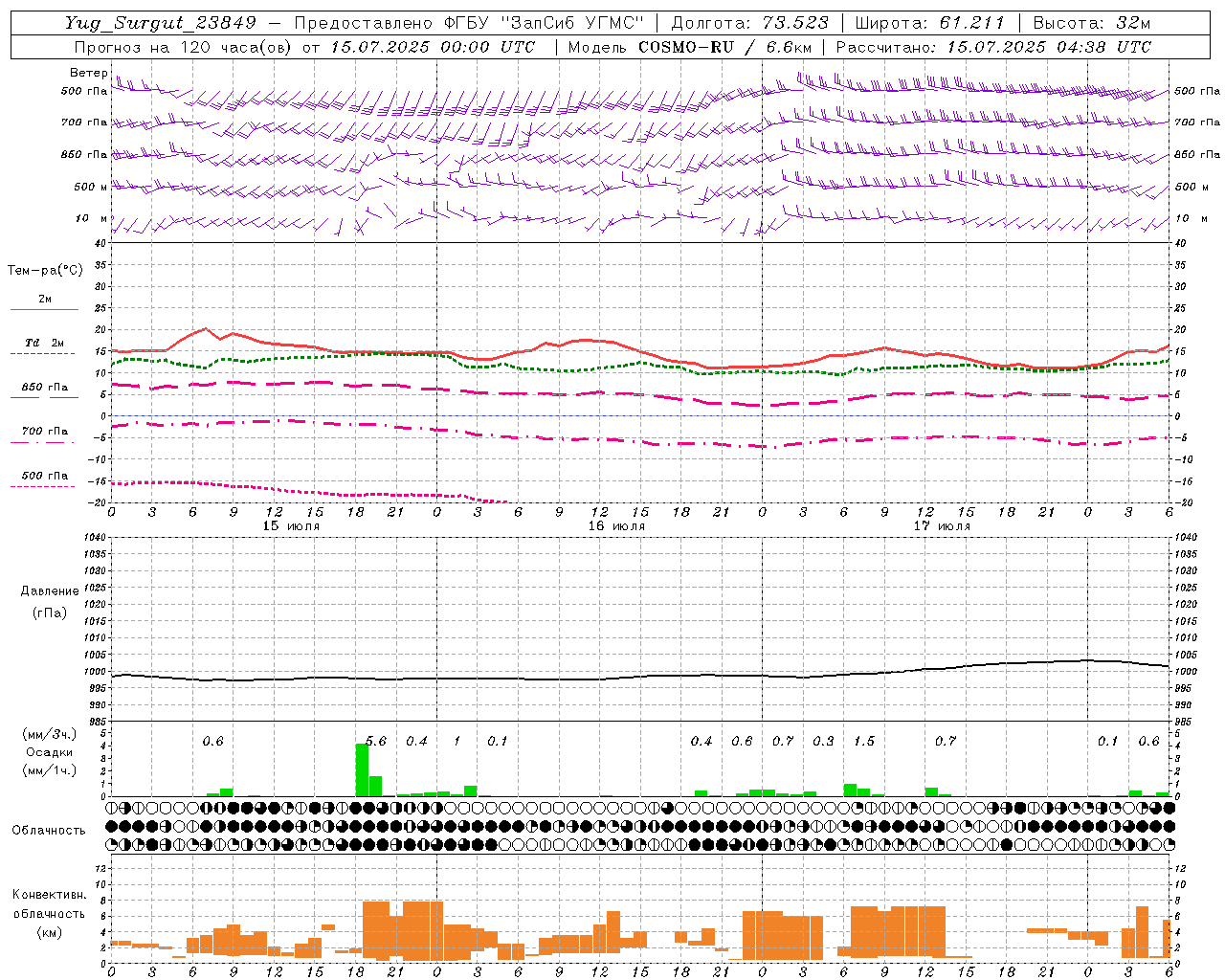
Task: Click the 1.5 precipitation total value
Action: [x=864, y=742]
